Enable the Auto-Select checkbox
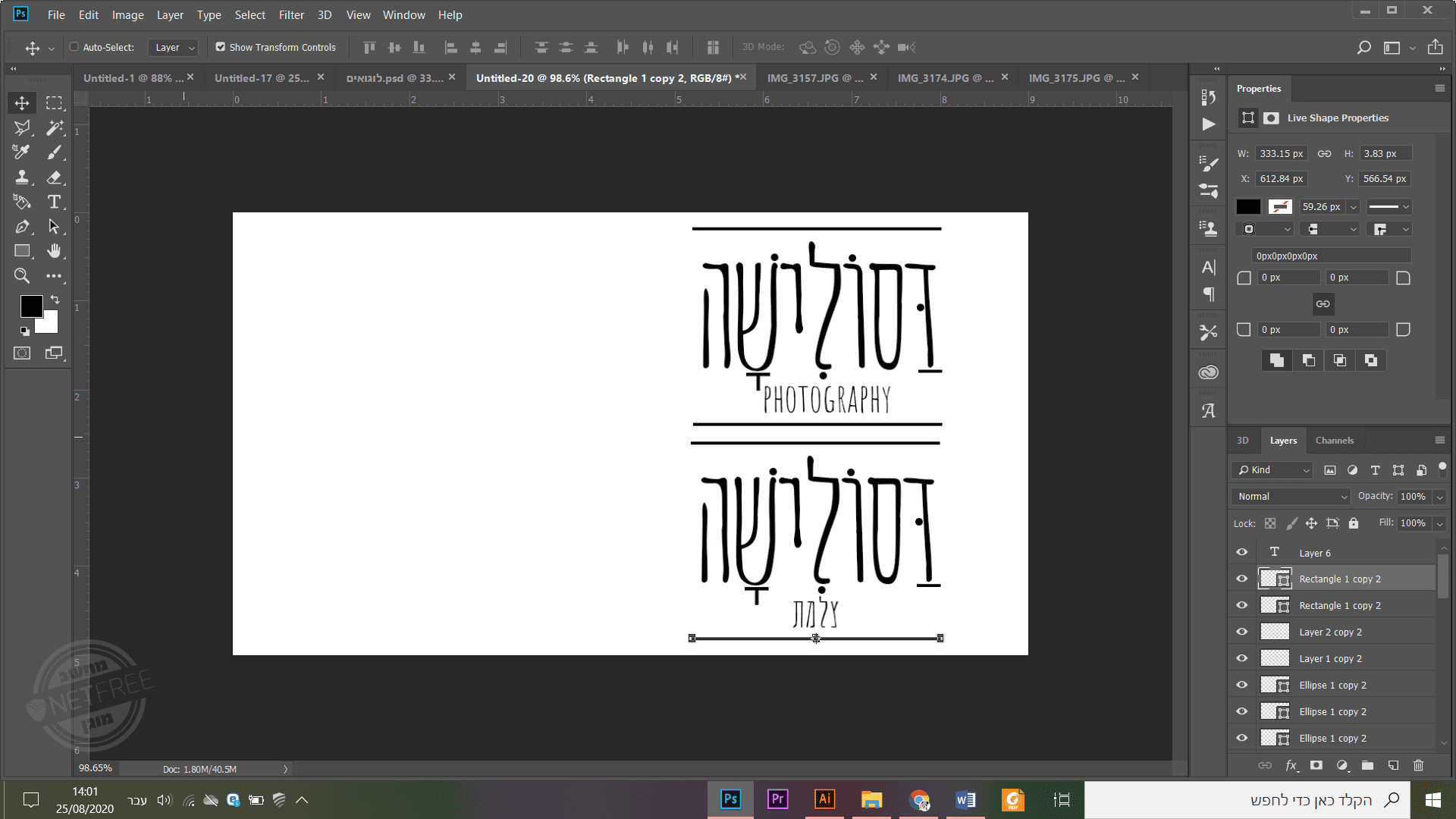The width and height of the screenshot is (1456, 819). pyautogui.click(x=74, y=47)
